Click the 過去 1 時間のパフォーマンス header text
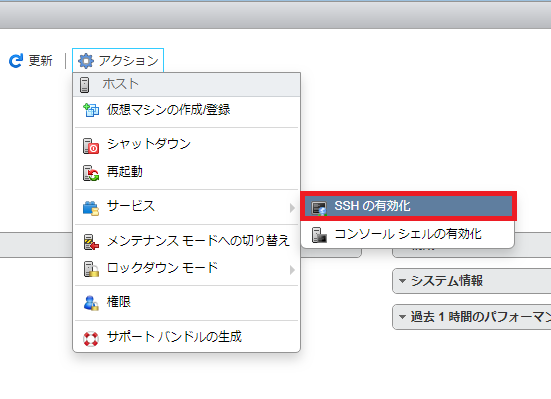Viewport: 551px width, 399px height. point(481,317)
